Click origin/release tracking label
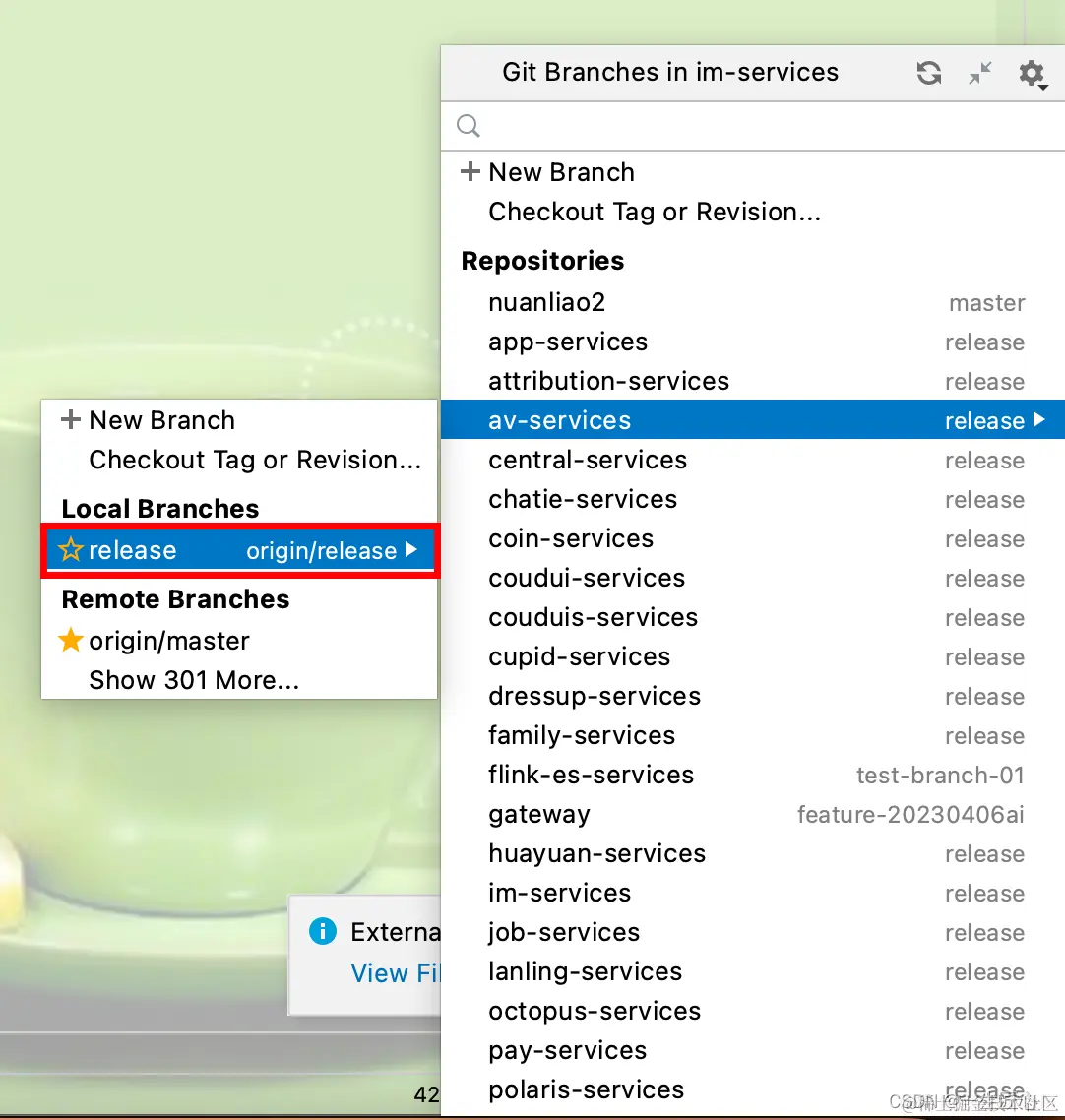The image size is (1065, 1120). pos(322,551)
